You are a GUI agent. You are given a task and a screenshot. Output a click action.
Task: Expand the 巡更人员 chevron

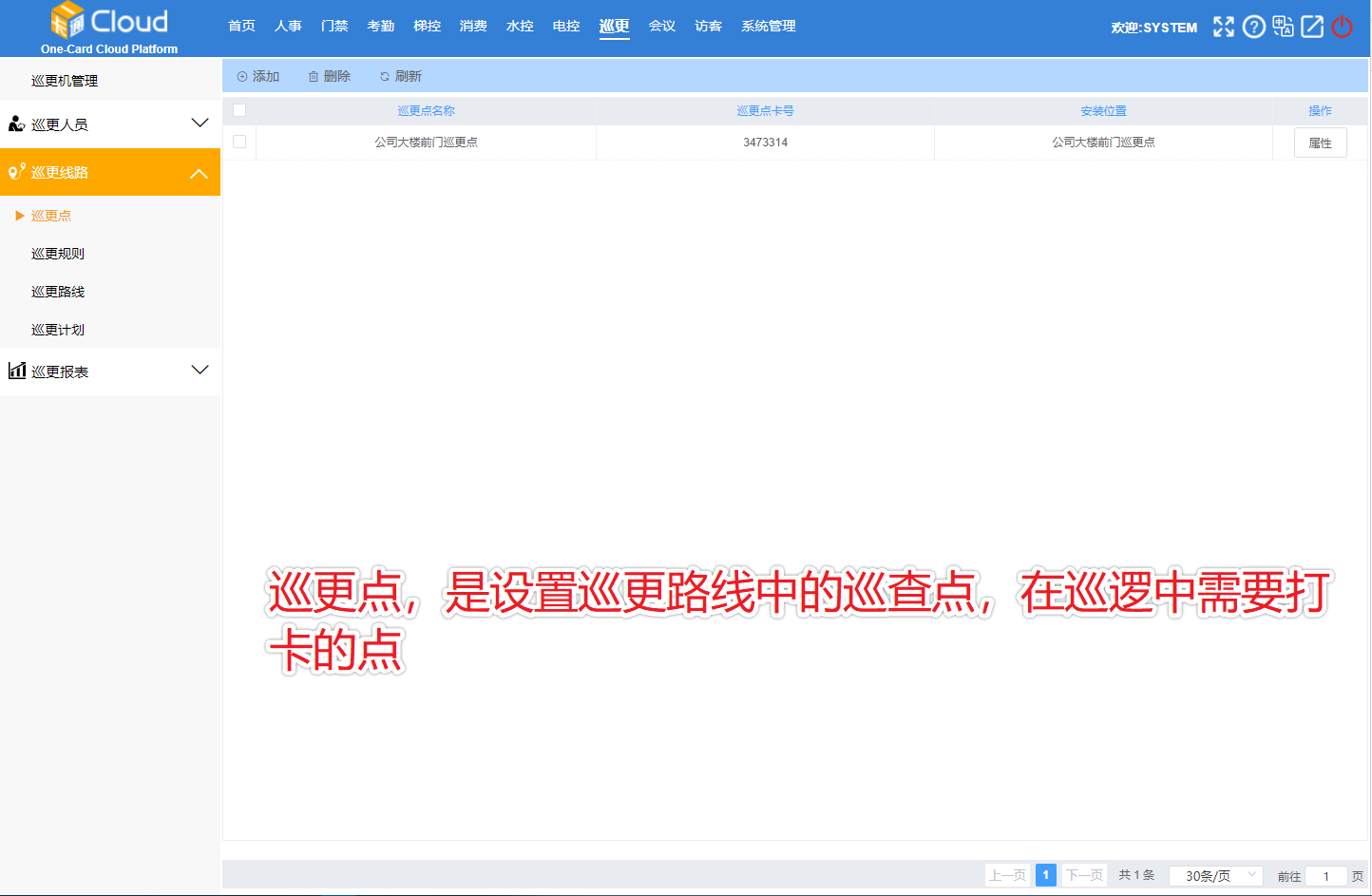pyautogui.click(x=200, y=123)
